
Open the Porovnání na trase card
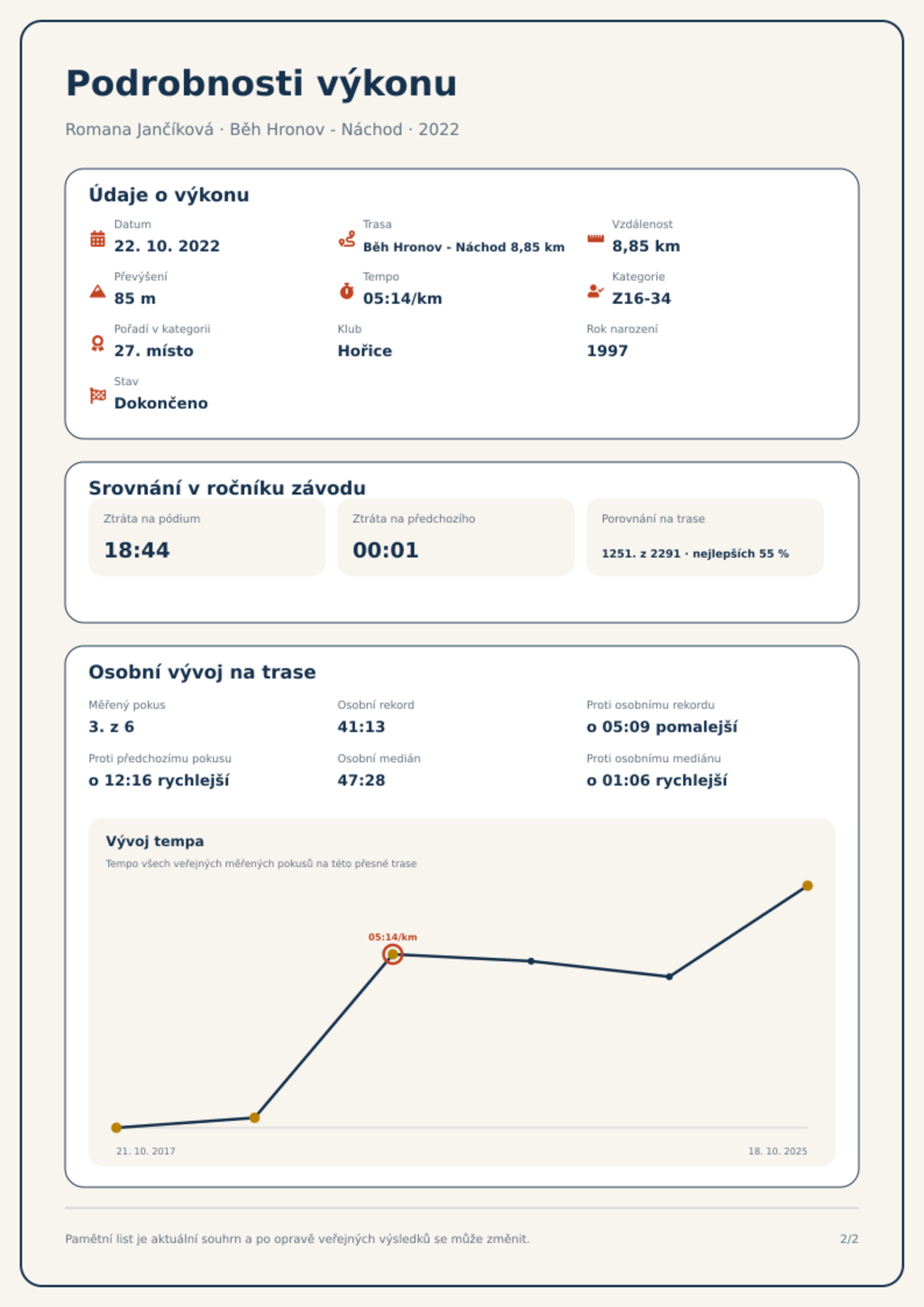(x=705, y=537)
